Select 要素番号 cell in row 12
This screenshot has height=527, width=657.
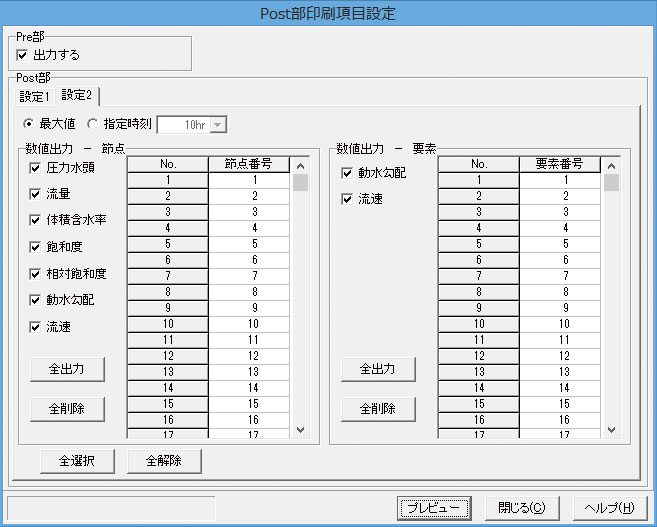pos(560,356)
